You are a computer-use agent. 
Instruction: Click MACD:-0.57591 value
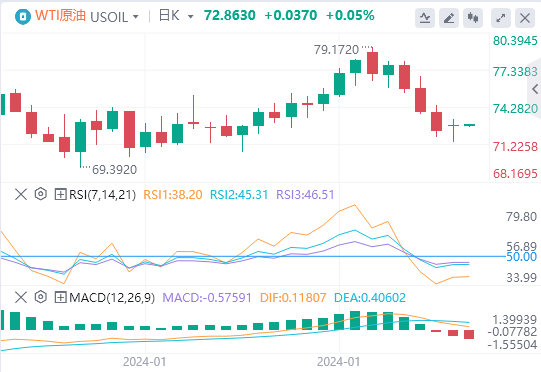coord(207,297)
